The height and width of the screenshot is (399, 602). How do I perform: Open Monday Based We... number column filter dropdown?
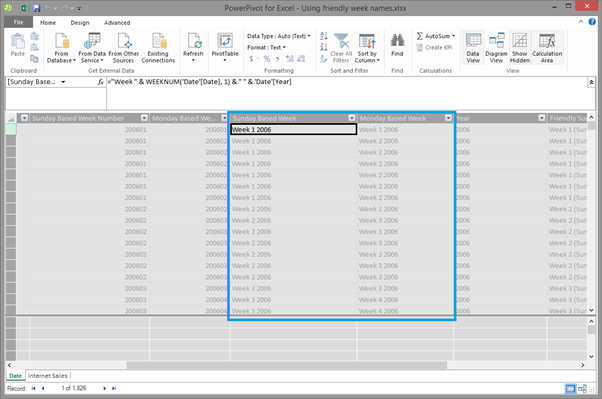[225, 118]
